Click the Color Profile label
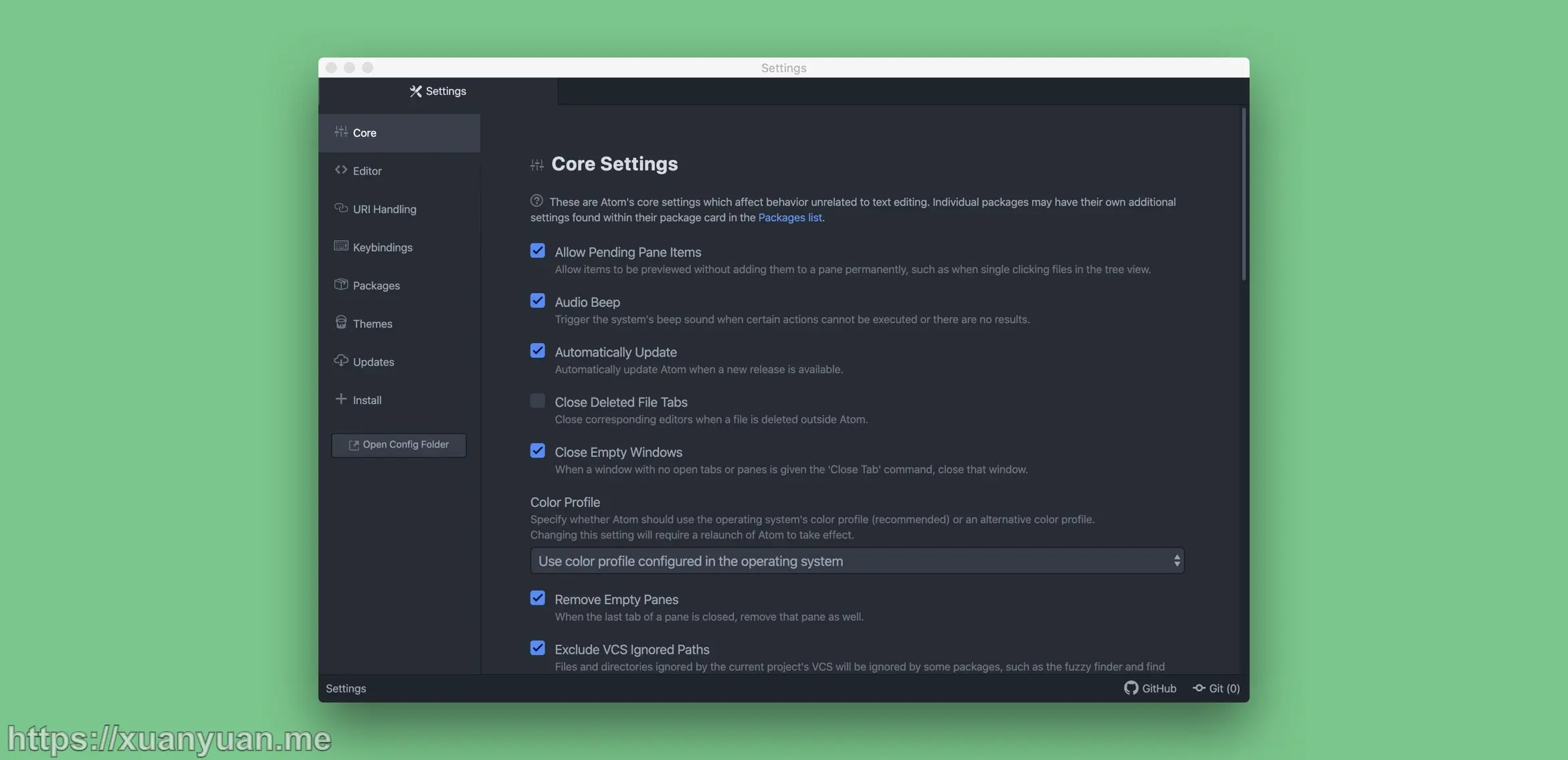Image resolution: width=1568 pixels, height=760 pixels. click(565, 502)
